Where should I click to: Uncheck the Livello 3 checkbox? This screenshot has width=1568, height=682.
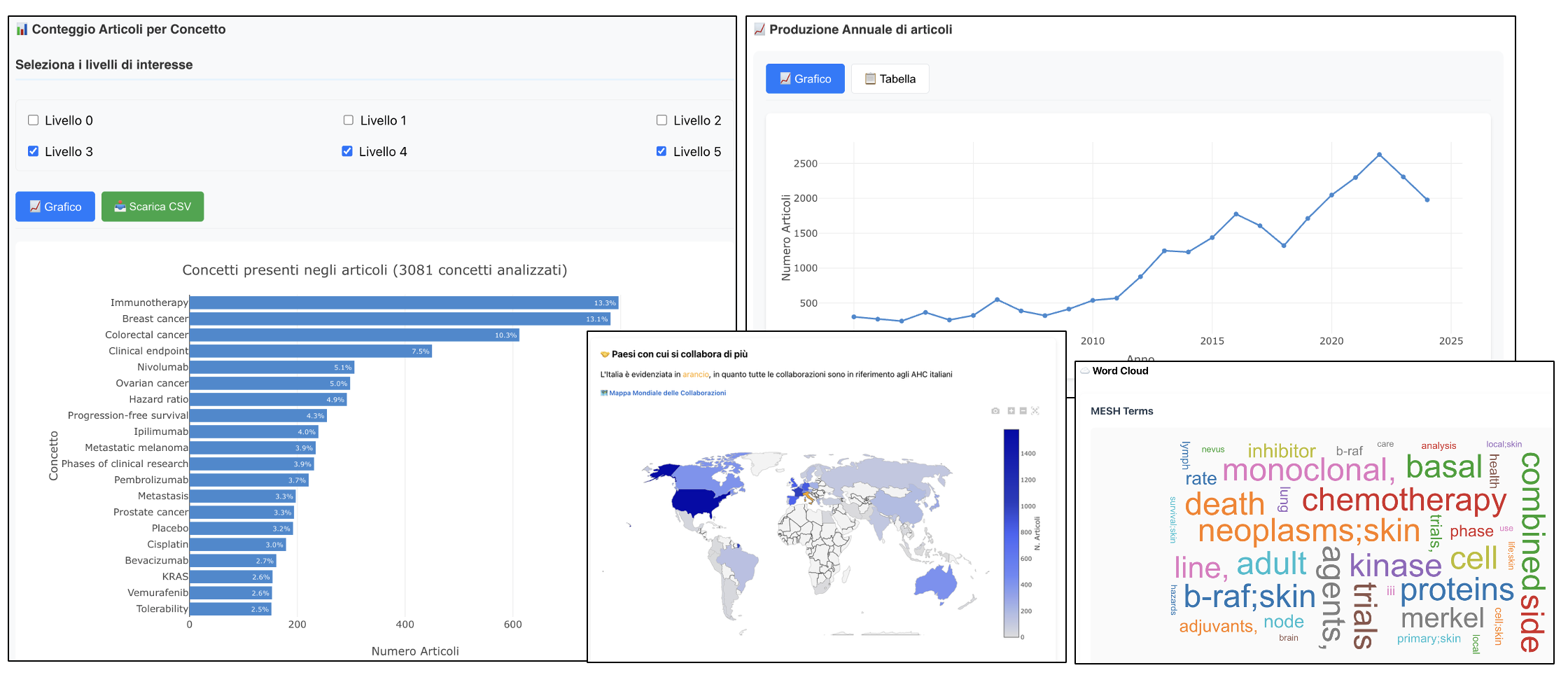tap(33, 151)
